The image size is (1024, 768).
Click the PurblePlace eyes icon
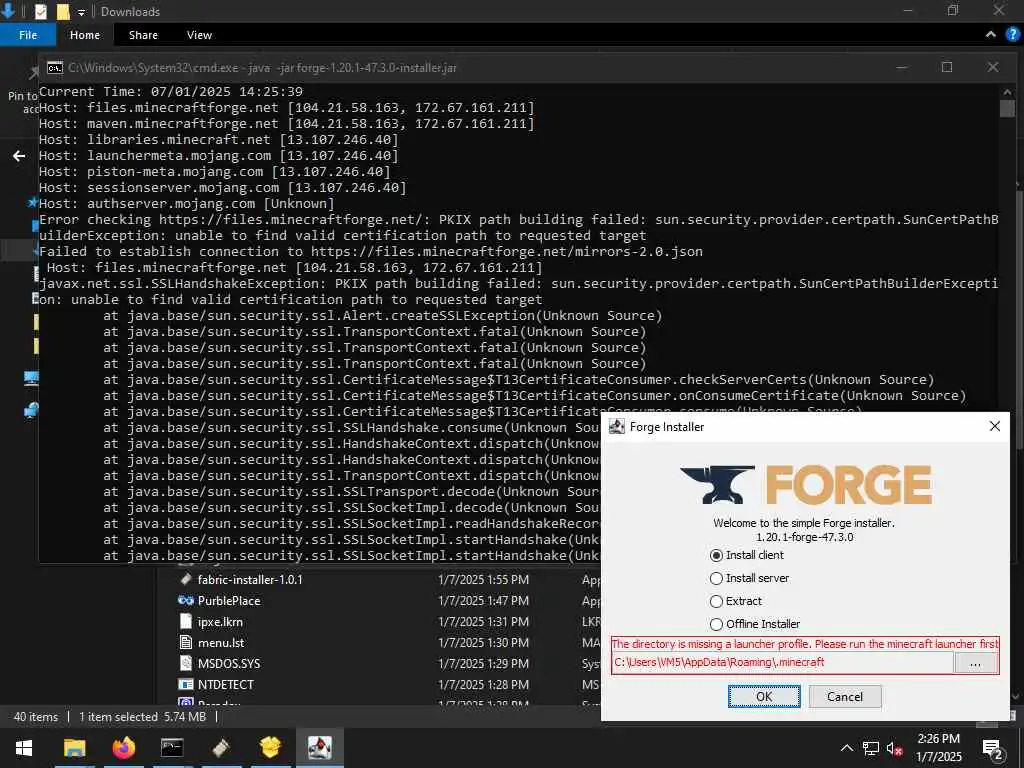pos(185,600)
